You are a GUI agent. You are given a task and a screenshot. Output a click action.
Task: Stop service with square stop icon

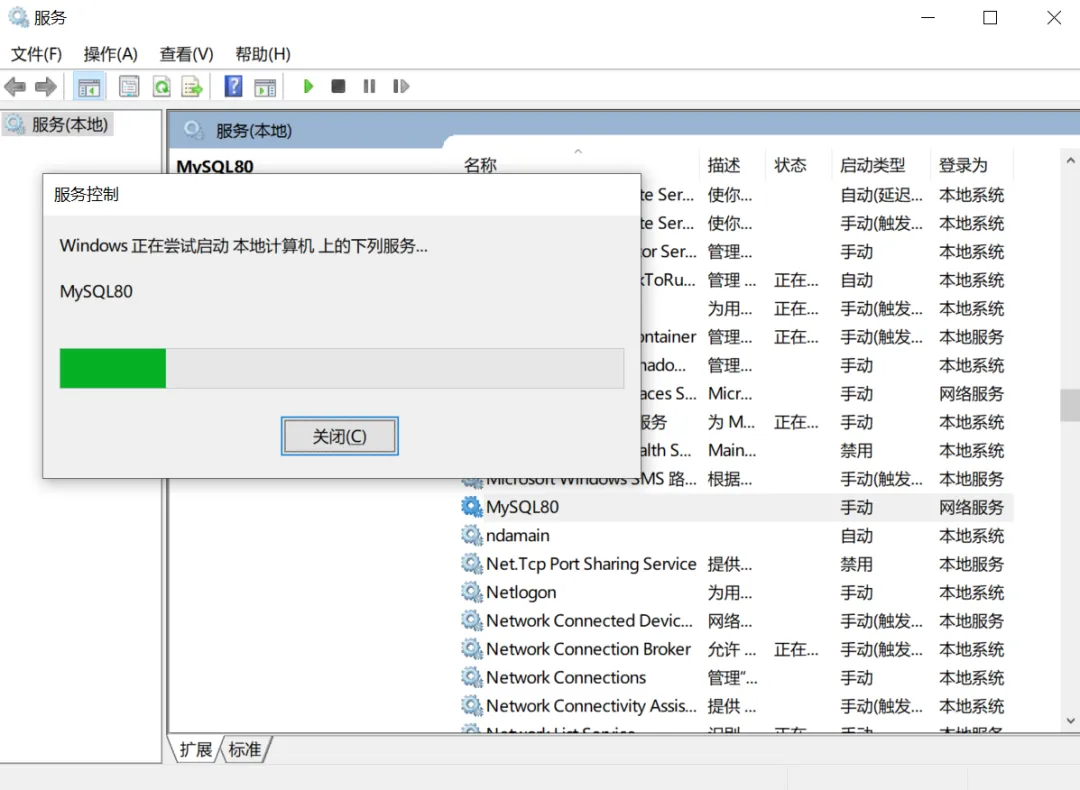(x=338, y=86)
